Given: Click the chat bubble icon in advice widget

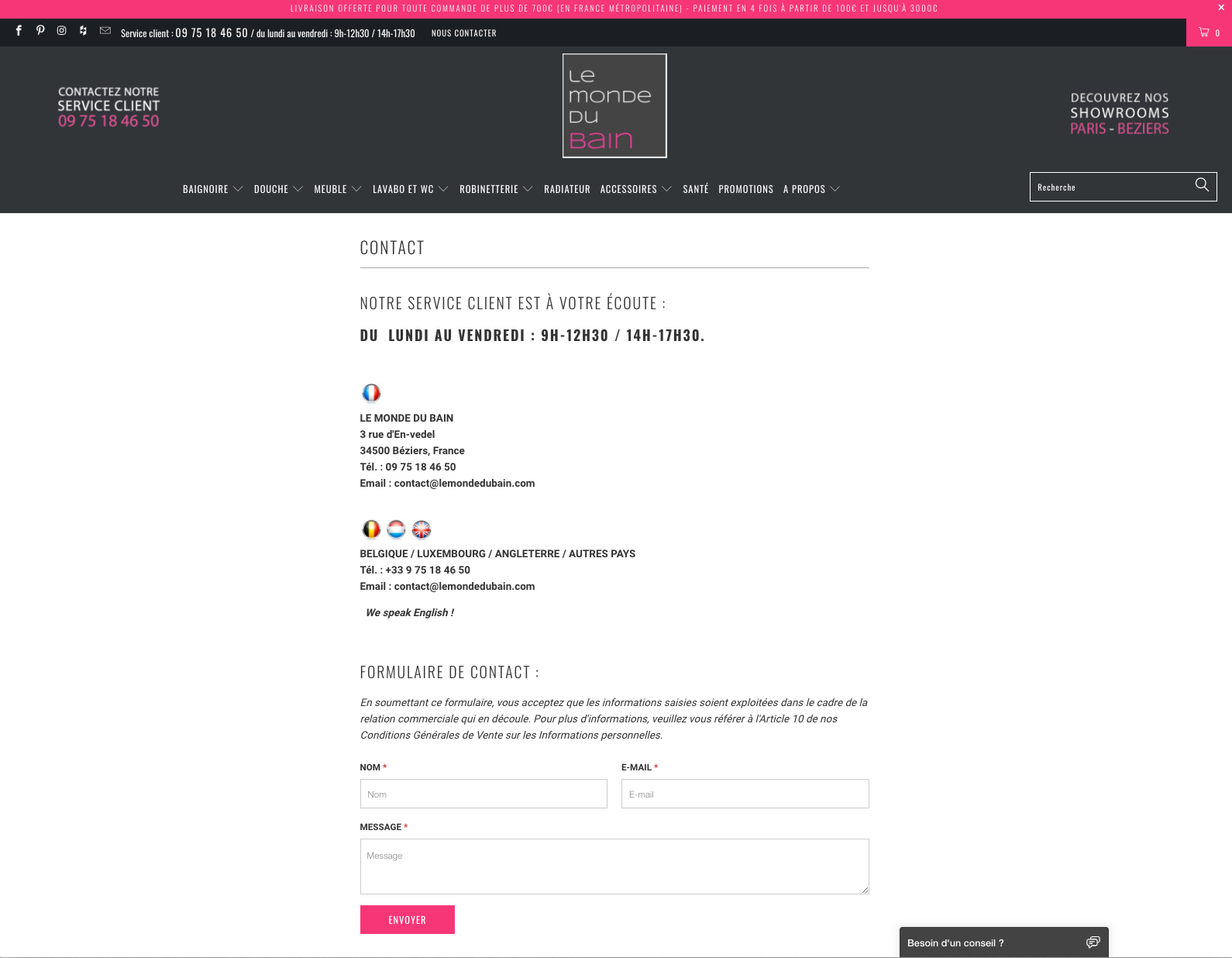Looking at the screenshot, I should click(1093, 942).
